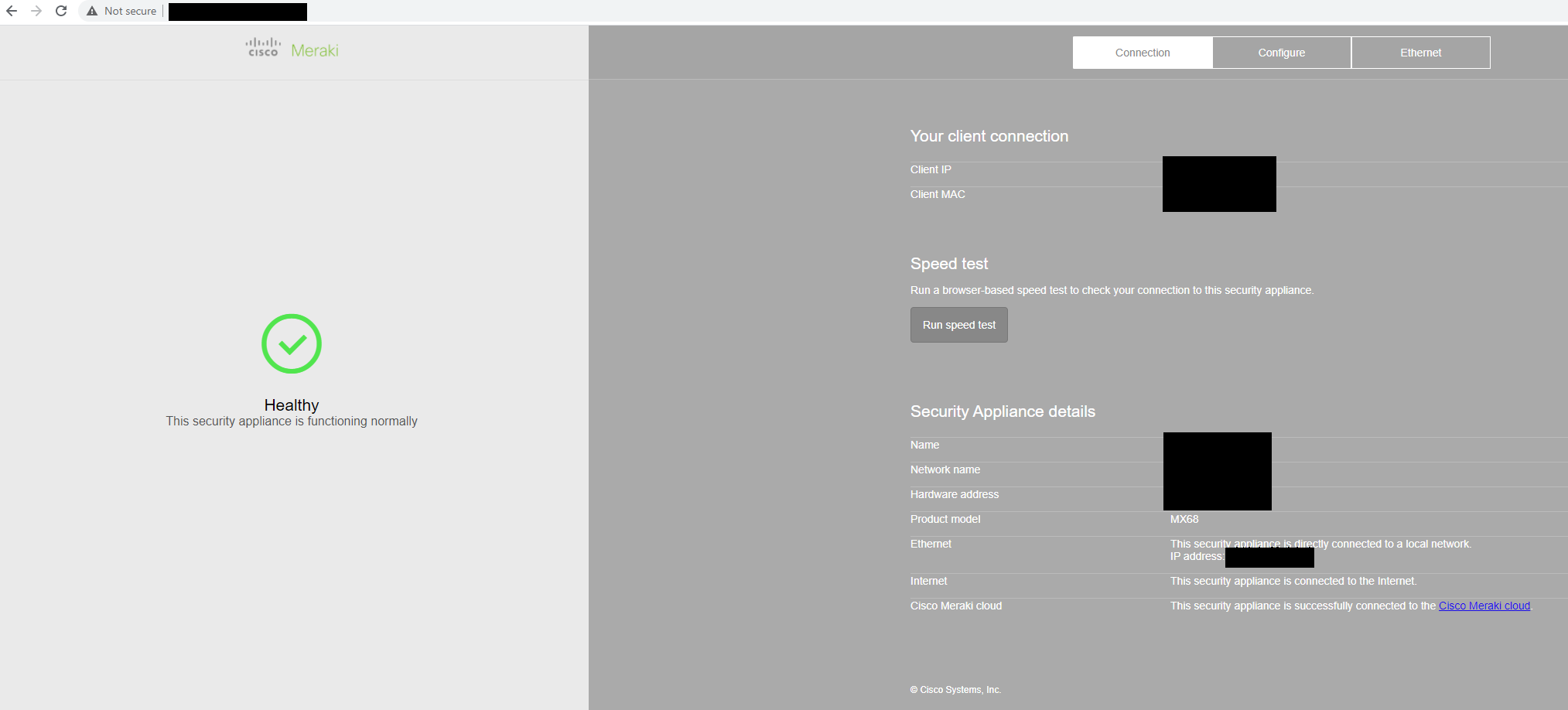This screenshot has width=1568, height=710.
Task: Click the Security Appliance details heading
Action: [1003, 411]
